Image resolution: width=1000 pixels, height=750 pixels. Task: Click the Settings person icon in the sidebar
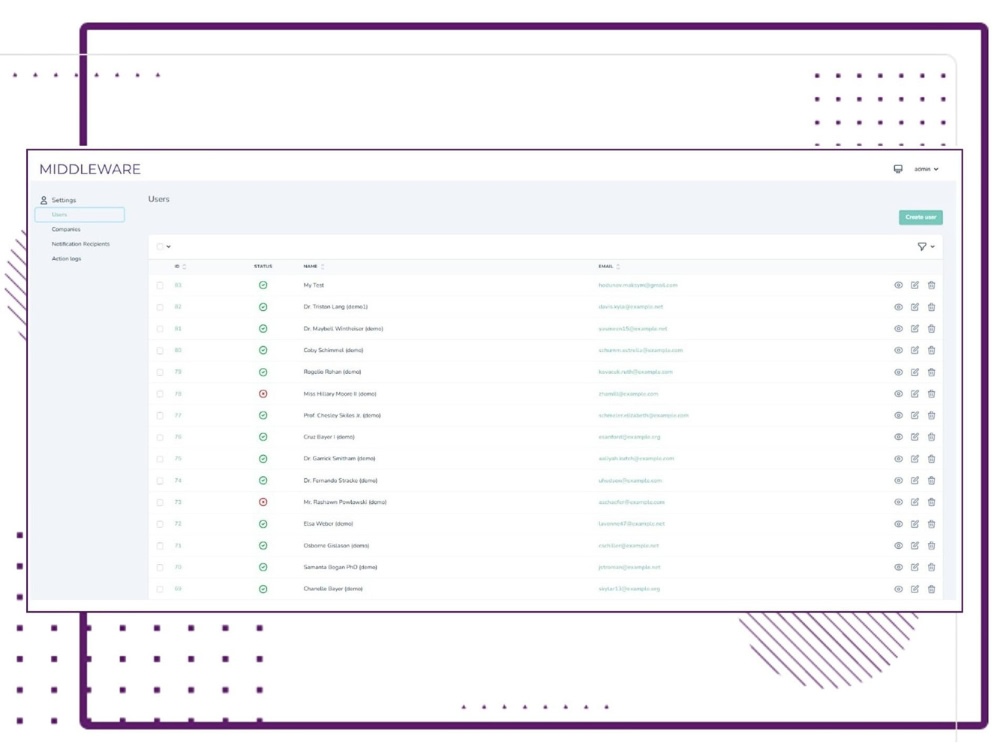coord(43,200)
